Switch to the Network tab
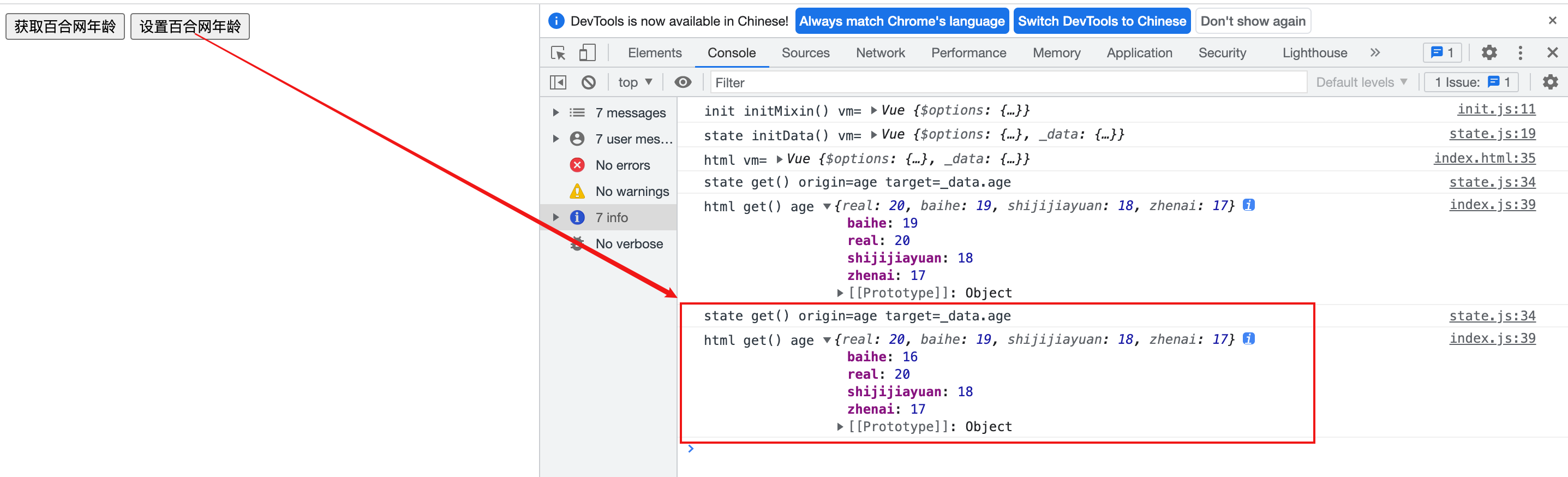Screen dimensions: 1568x477 [880, 53]
